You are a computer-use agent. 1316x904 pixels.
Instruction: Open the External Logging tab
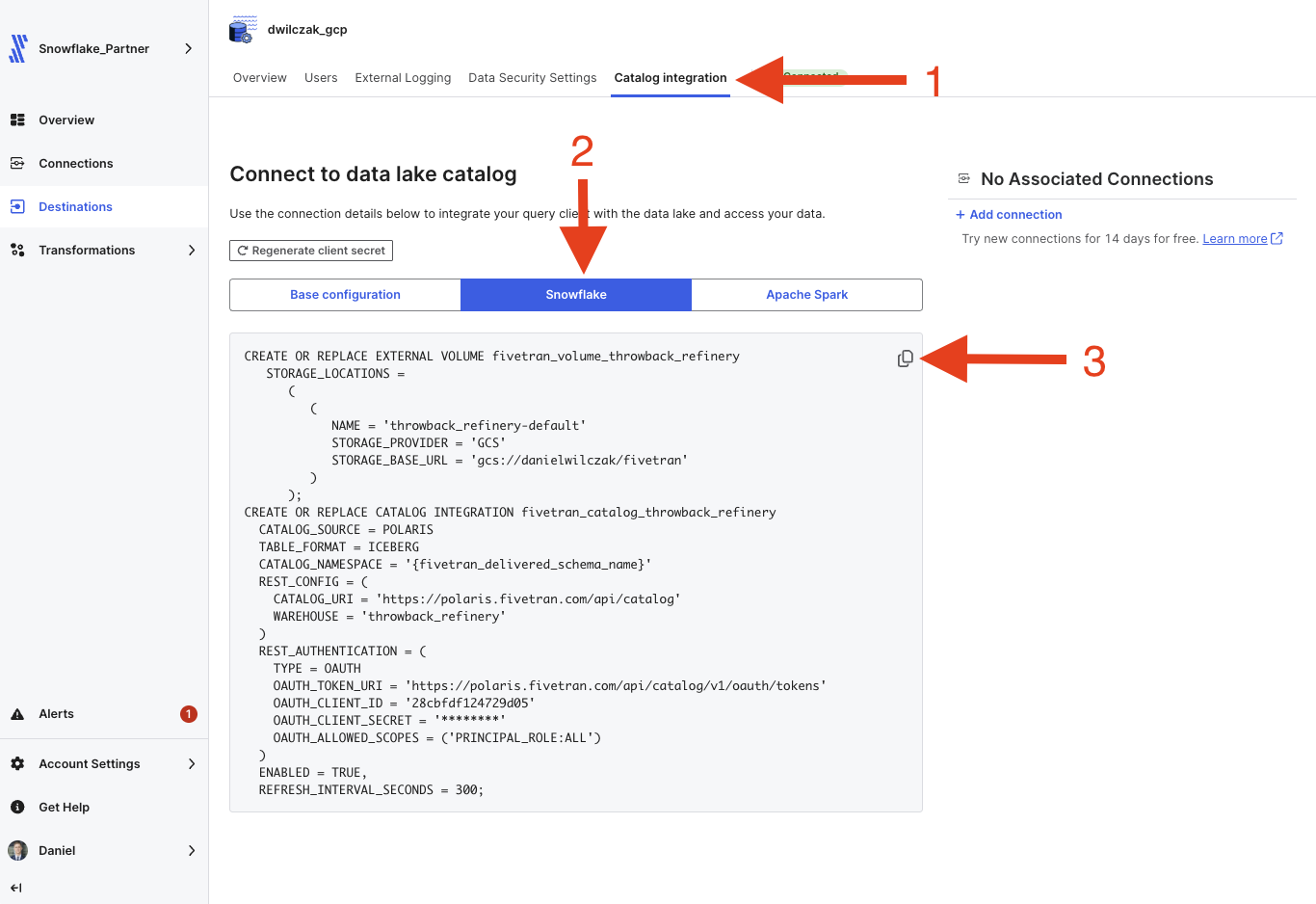pos(403,78)
